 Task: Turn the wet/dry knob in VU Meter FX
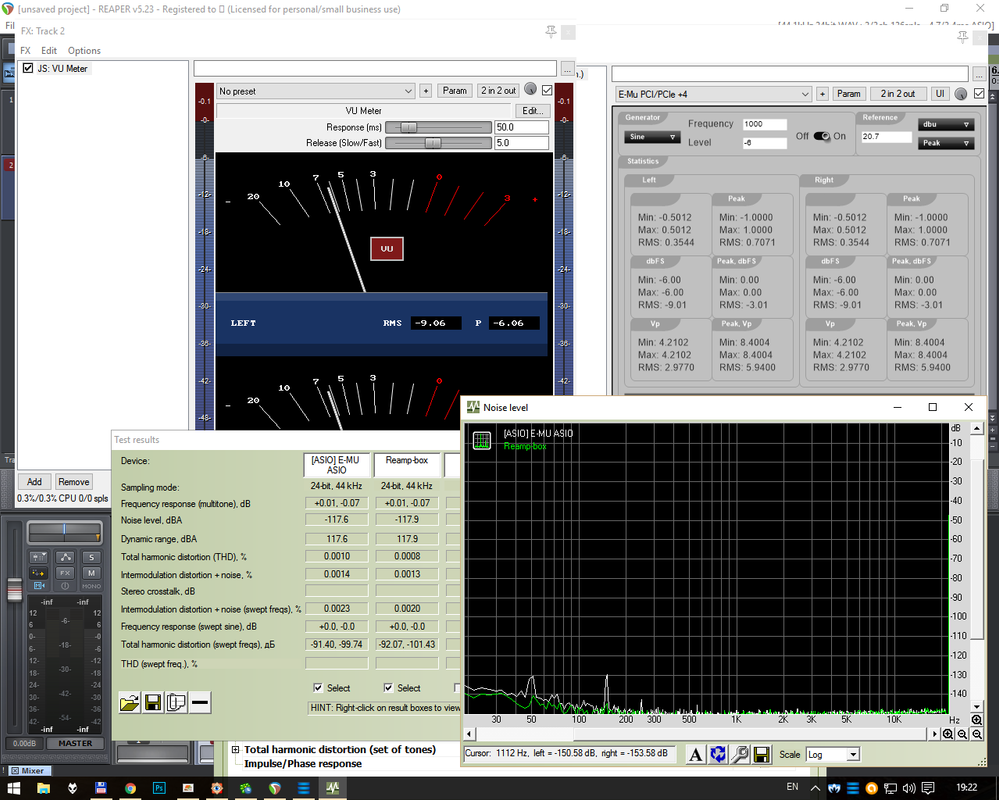click(530, 90)
